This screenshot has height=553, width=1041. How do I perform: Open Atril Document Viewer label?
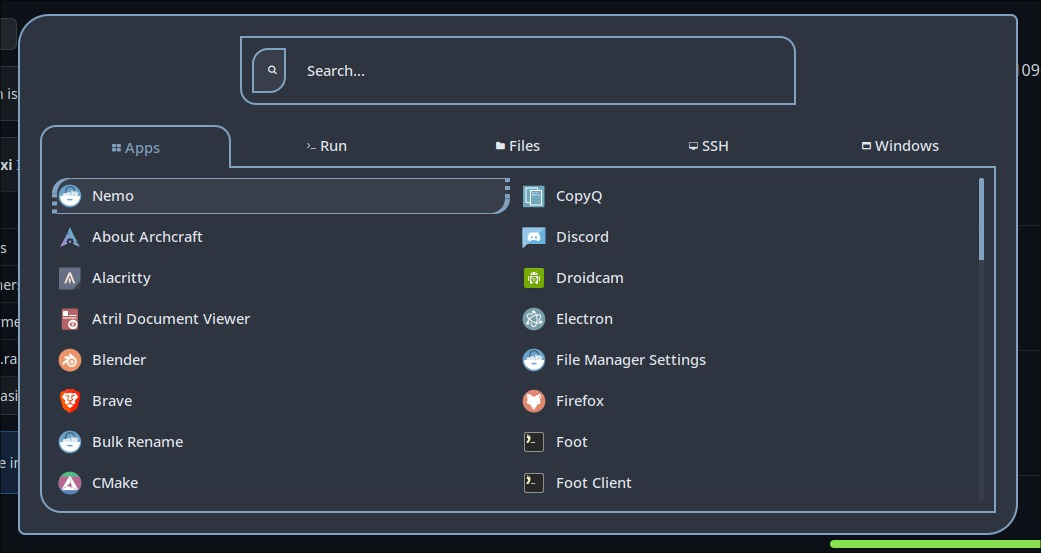click(171, 319)
